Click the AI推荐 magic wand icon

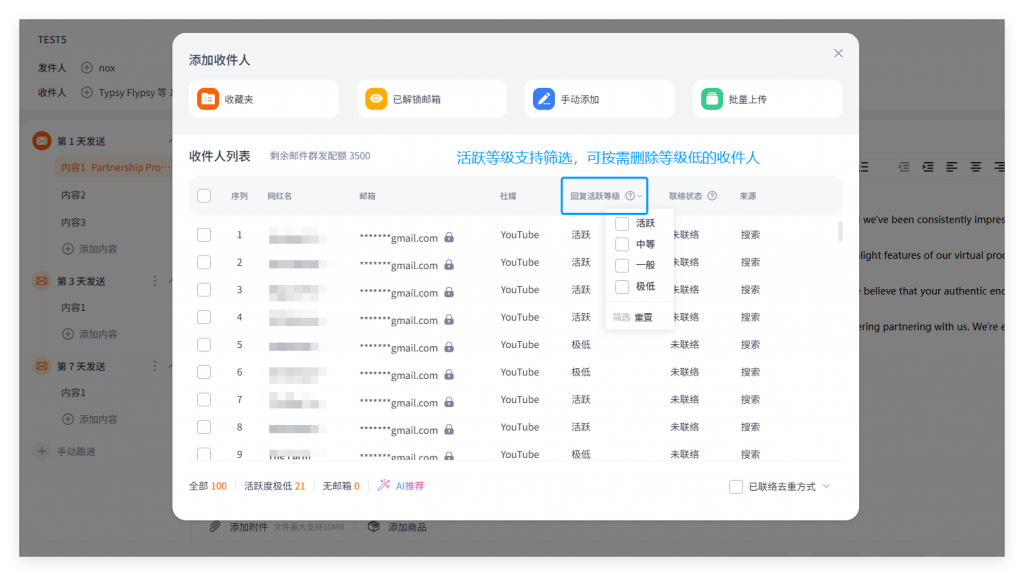click(x=383, y=486)
